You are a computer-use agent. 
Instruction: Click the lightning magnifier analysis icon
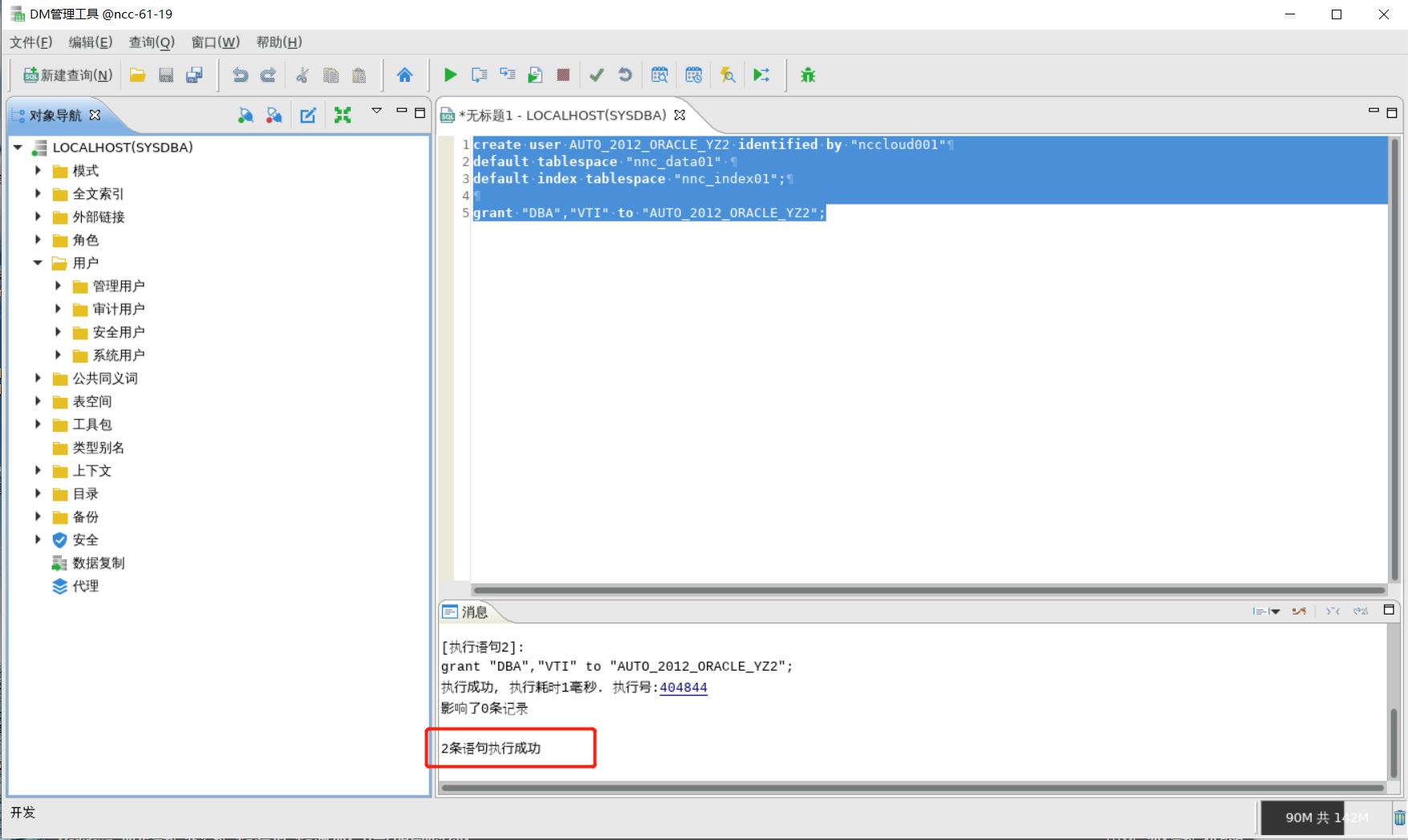click(x=728, y=75)
